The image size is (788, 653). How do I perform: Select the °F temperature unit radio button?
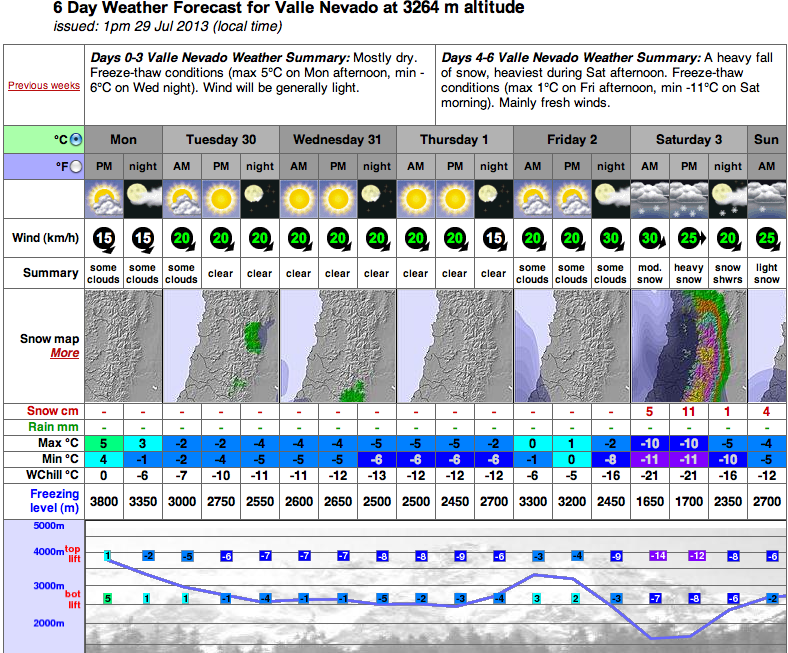tap(76, 166)
